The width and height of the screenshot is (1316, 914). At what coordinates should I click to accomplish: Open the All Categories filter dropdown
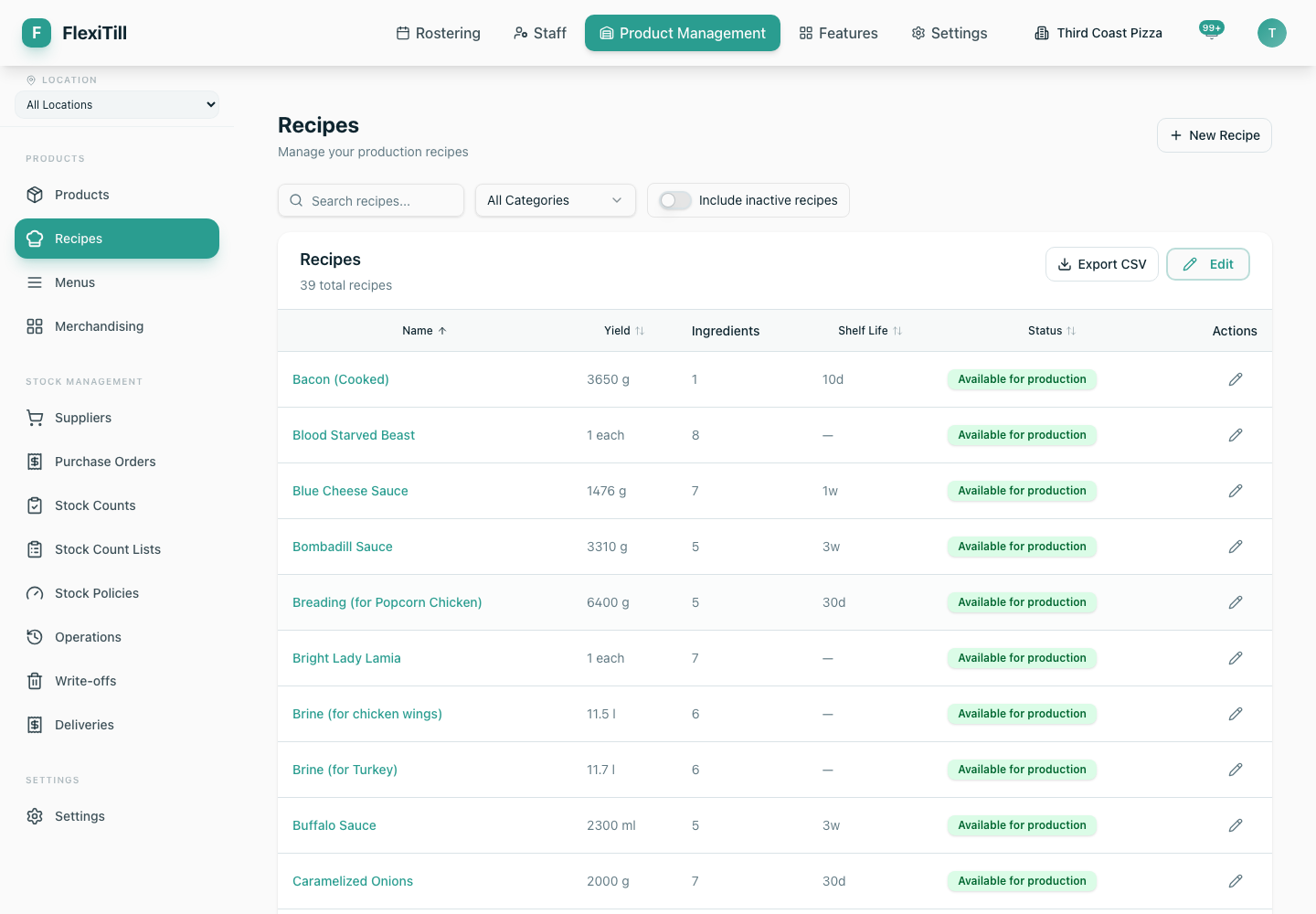point(556,200)
